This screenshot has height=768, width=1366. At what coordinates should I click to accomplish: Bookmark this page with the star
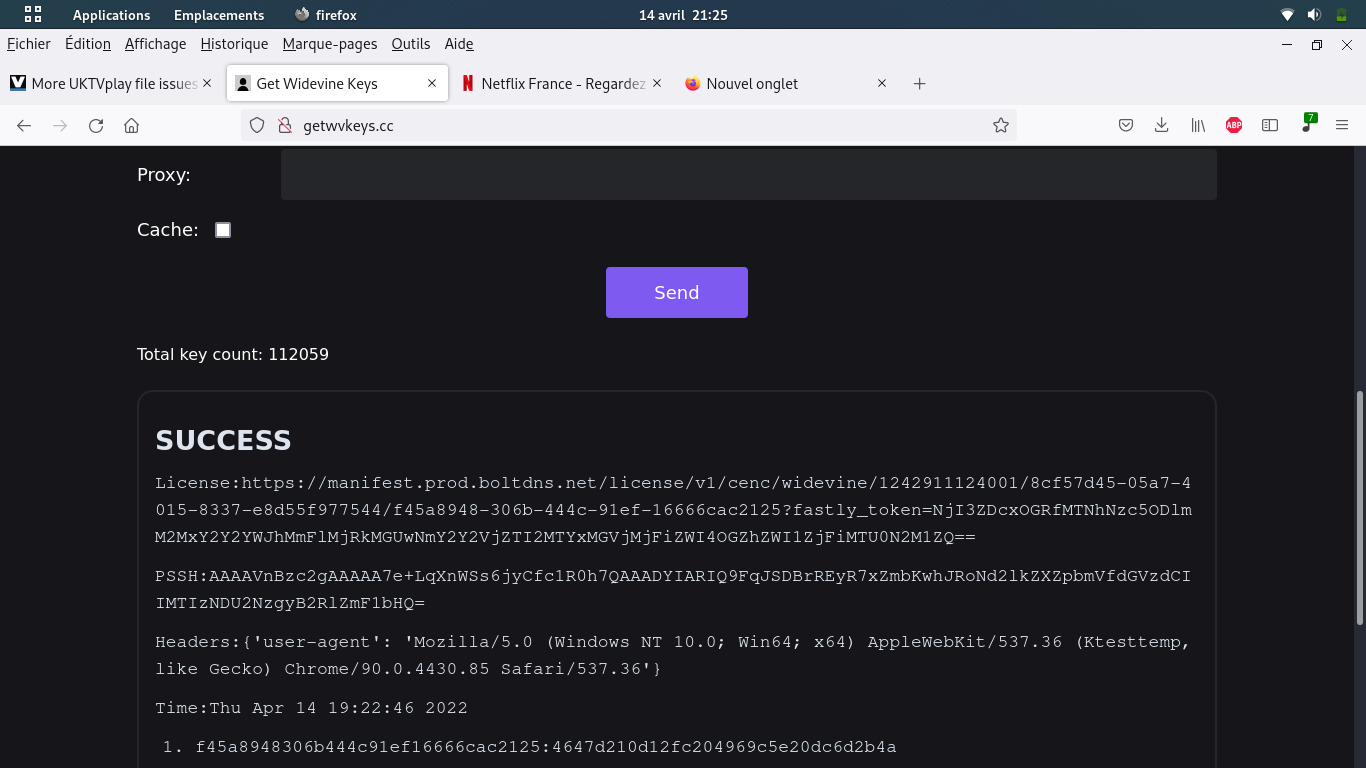[1000, 126]
